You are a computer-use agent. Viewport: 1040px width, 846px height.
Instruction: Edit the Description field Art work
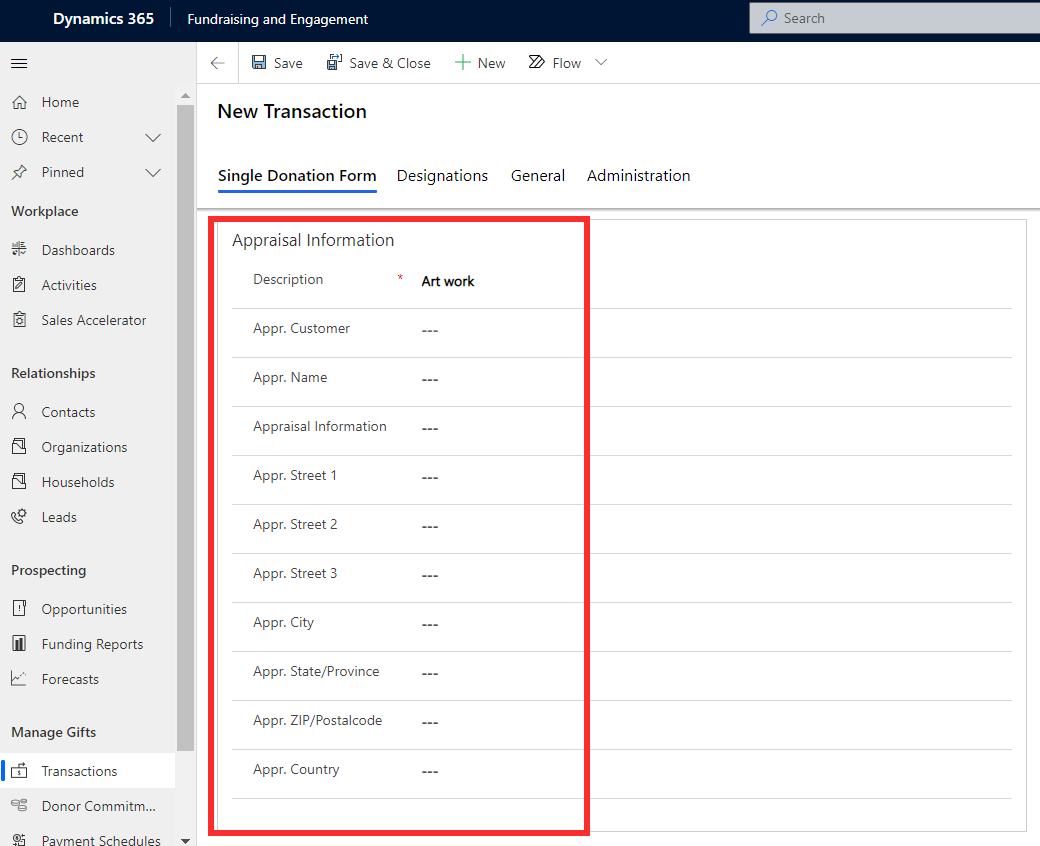pos(448,281)
